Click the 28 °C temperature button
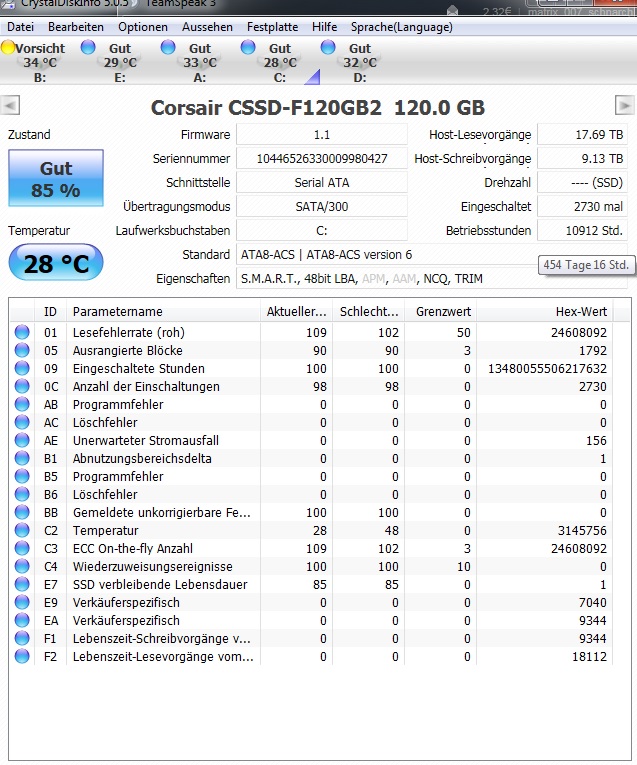 pyautogui.click(x=56, y=262)
